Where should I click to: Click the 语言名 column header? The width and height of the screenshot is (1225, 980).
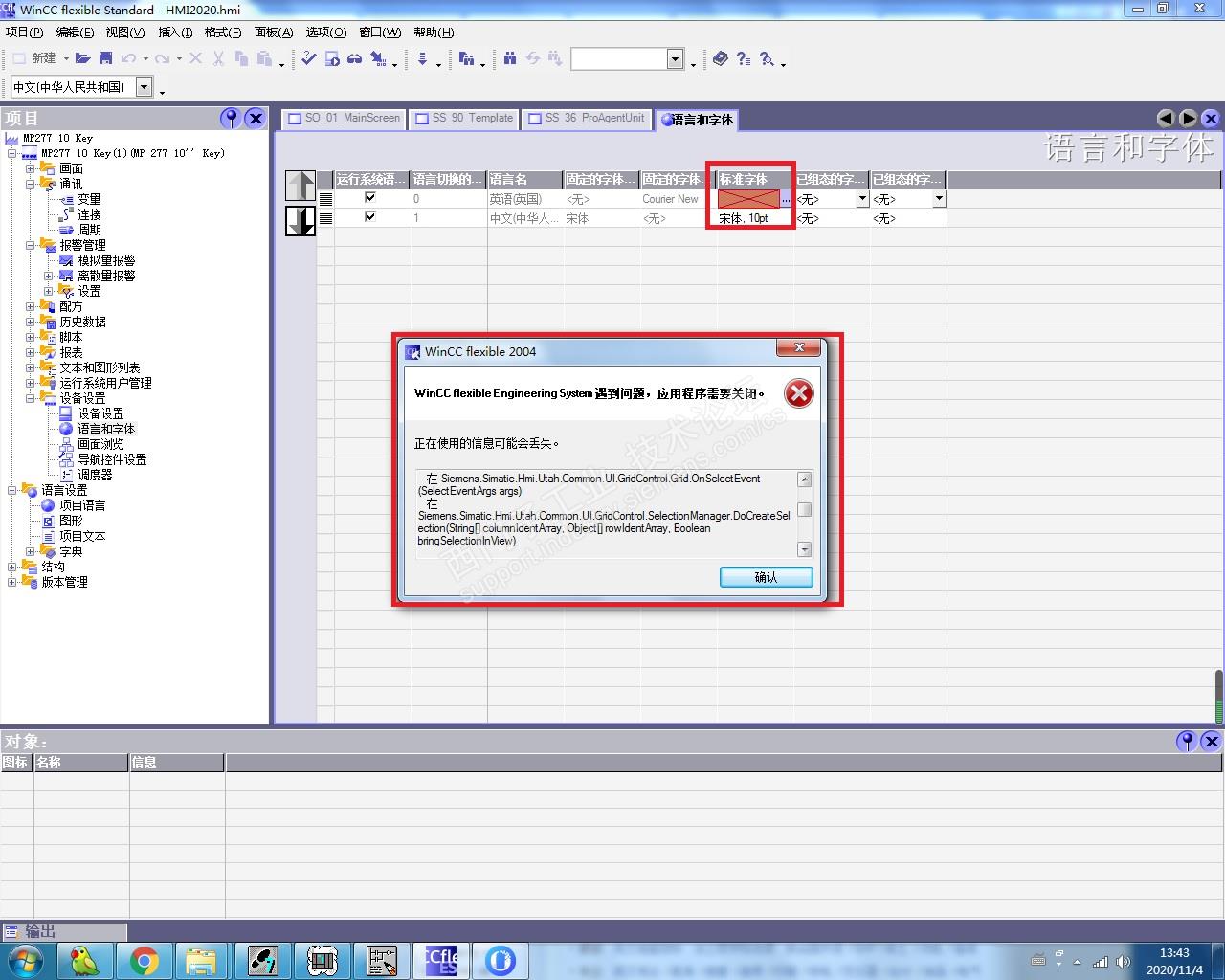525,179
